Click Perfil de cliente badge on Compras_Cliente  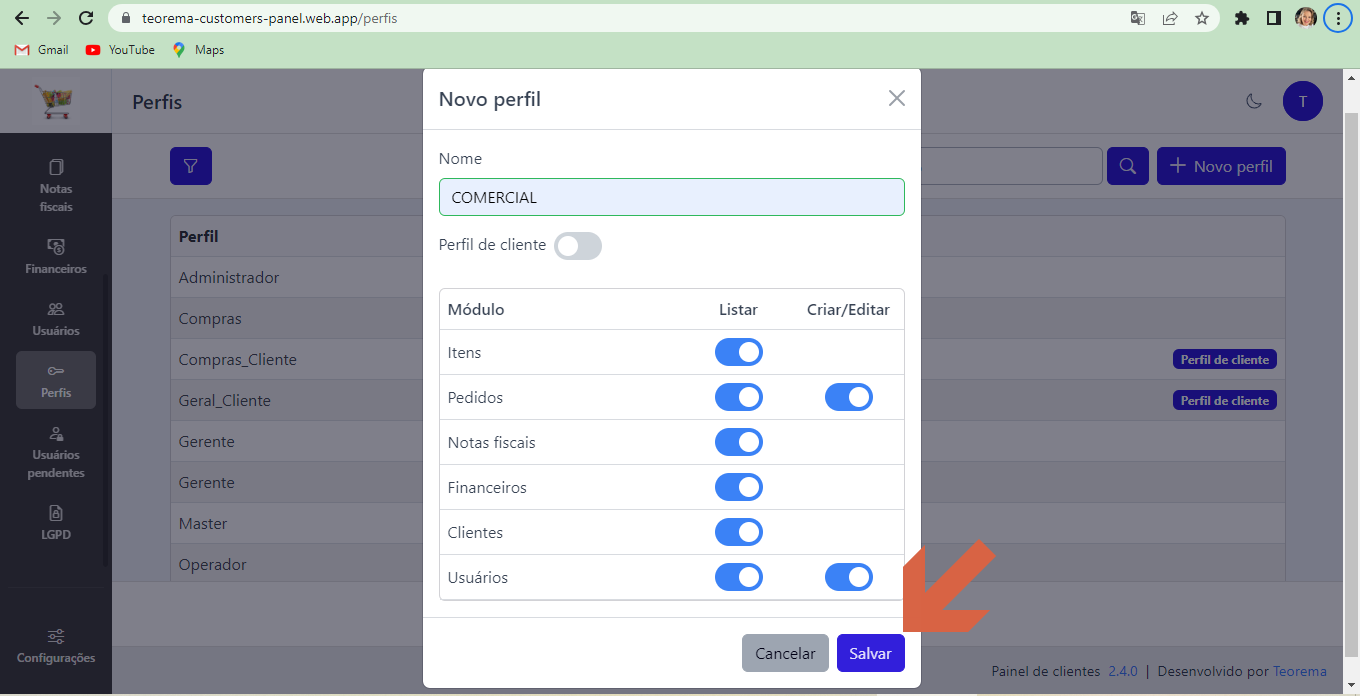pyautogui.click(x=1225, y=359)
